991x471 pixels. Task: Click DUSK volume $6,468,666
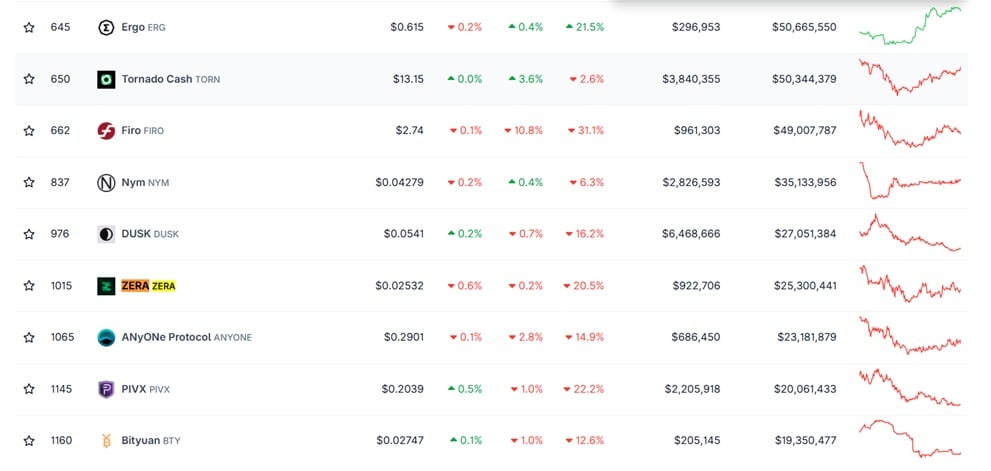pyautogui.click(x=691, y=234)
